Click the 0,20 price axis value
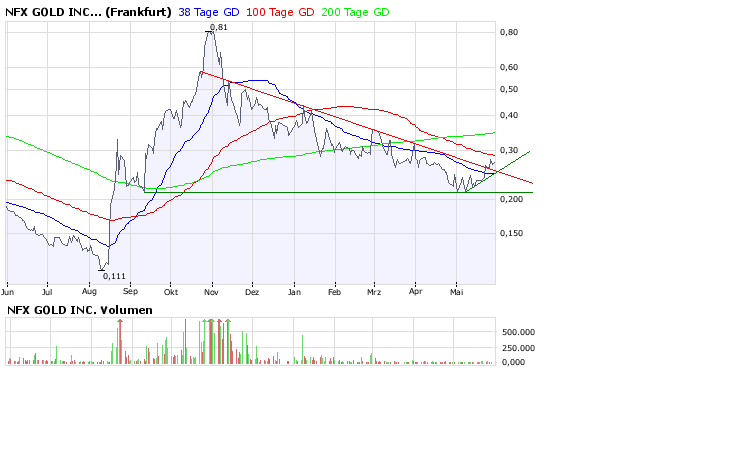The image size is (738, 475). point(509,199)
